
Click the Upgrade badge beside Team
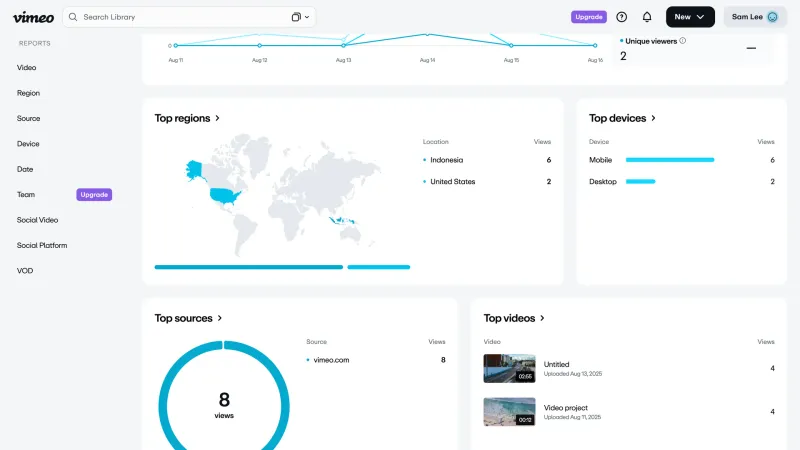[94, 194]
